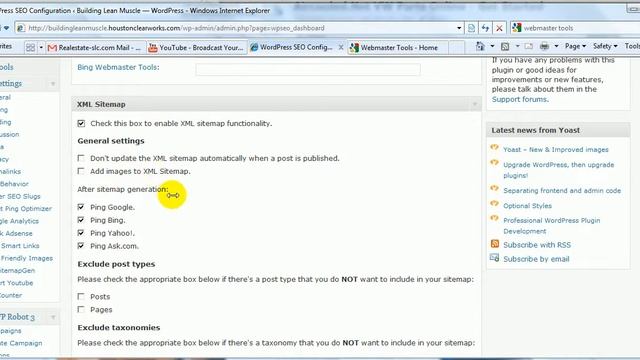Click the printer icon in command bar
The height and width of the screenshot is (360, 640).
544,47
